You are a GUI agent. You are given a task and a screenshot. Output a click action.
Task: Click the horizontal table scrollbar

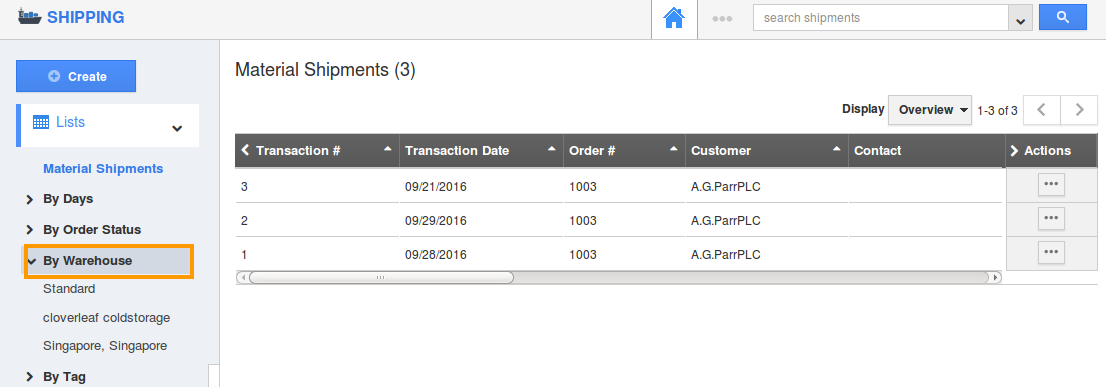click(x=382, y=278)
